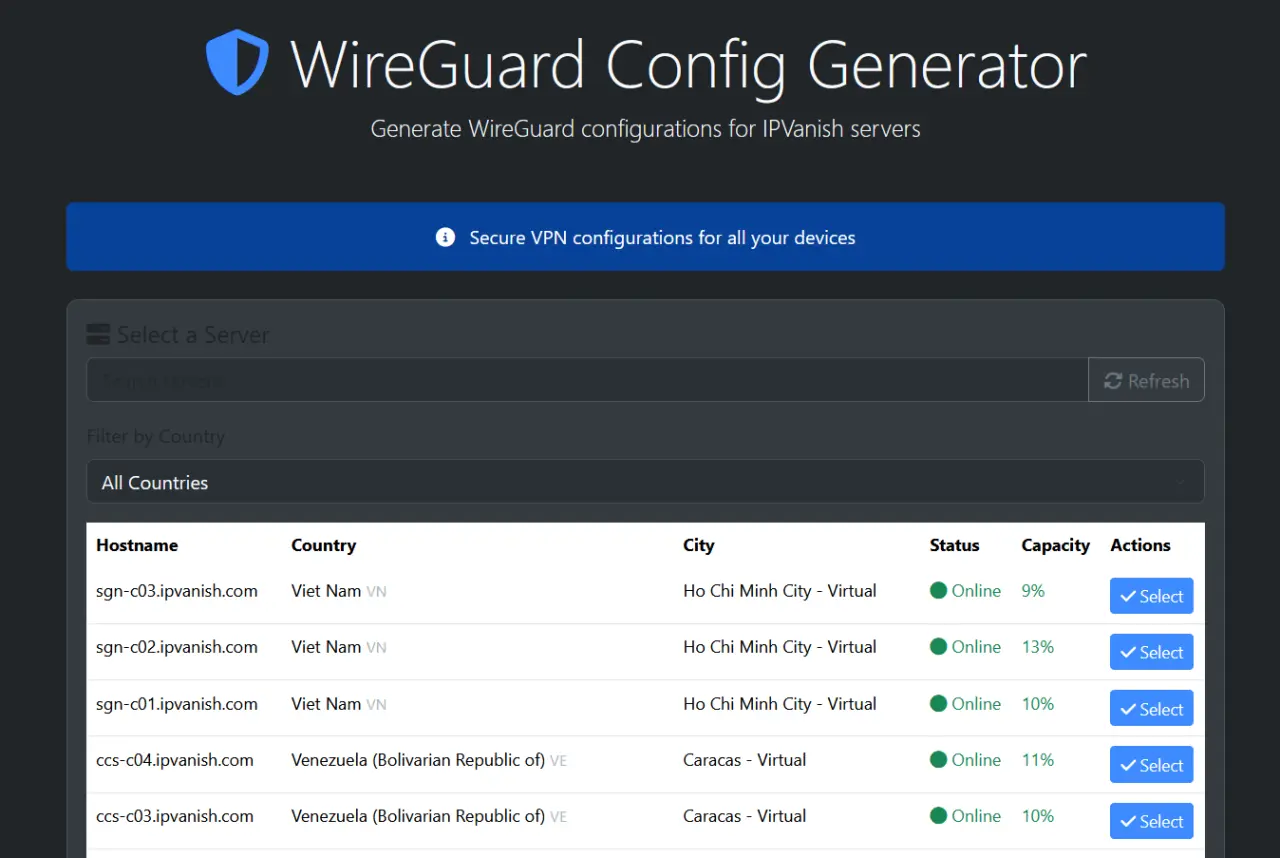Click hostname sgn-c02.ipvanish.com
1280x858 pixels.
click(x=177, y=647)
